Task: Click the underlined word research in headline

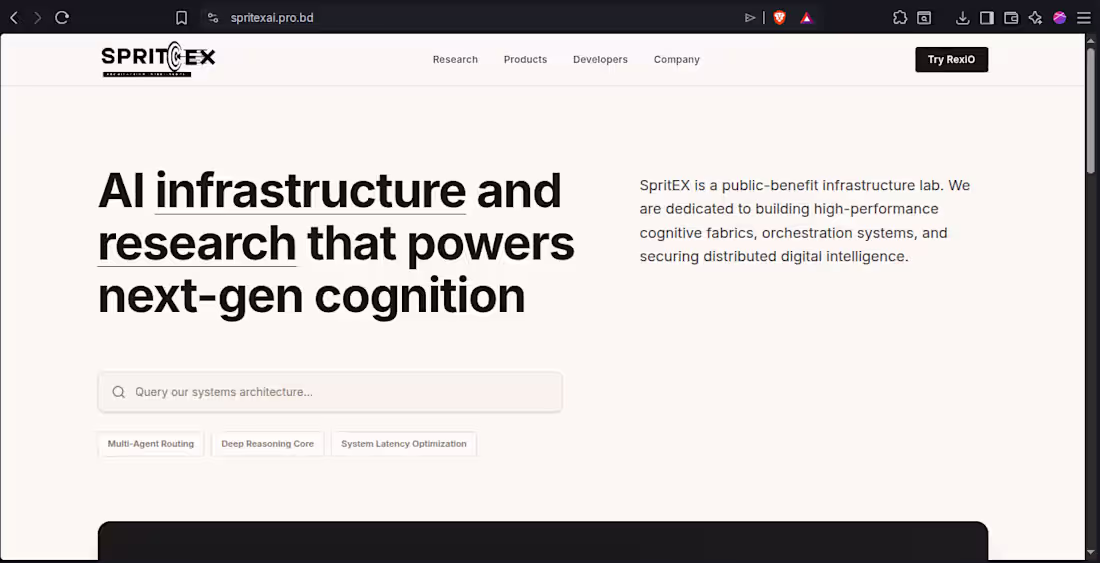Action: pyautogui.click(x=197, y=243)
